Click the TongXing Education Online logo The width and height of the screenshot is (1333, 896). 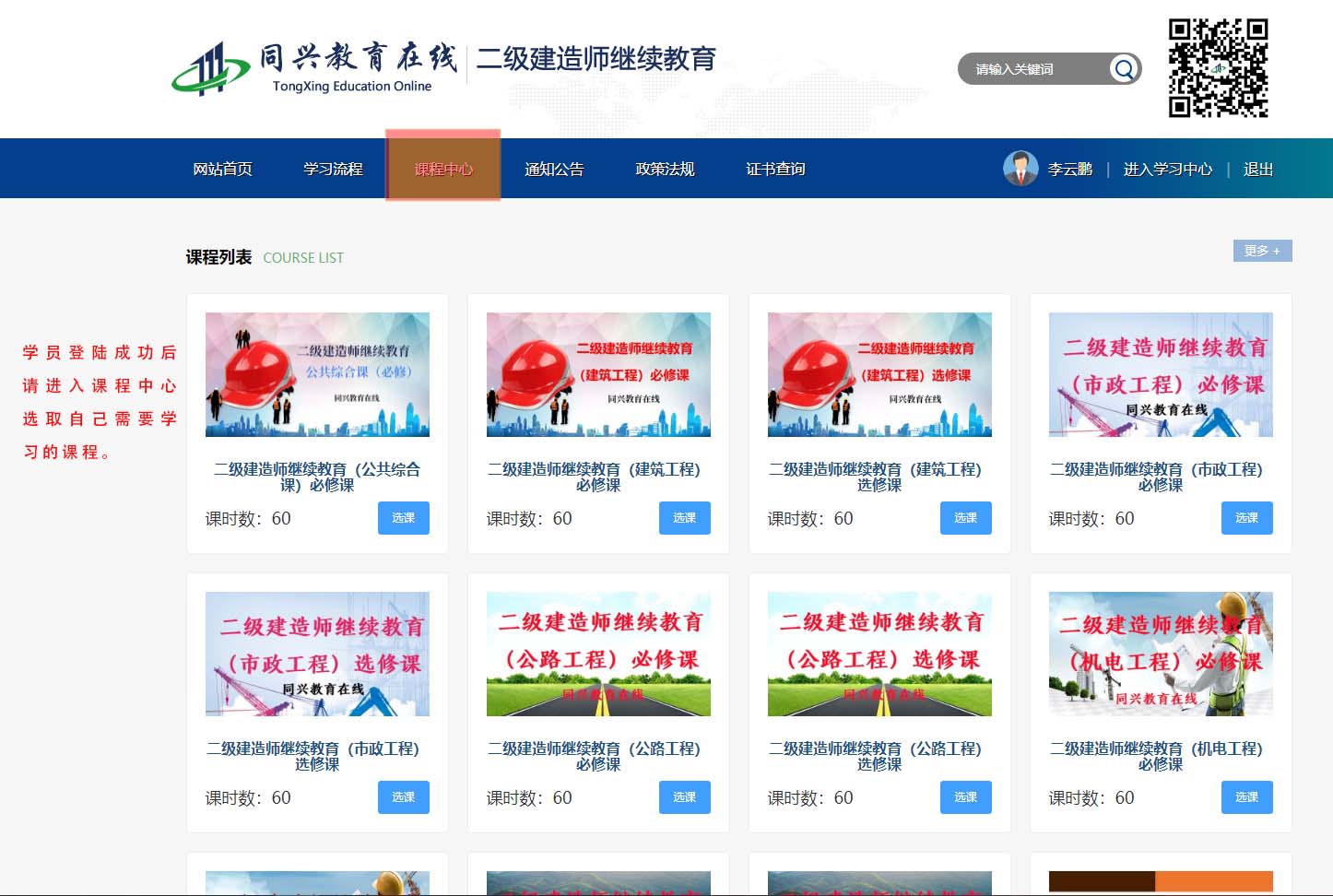tap(314, 68)
